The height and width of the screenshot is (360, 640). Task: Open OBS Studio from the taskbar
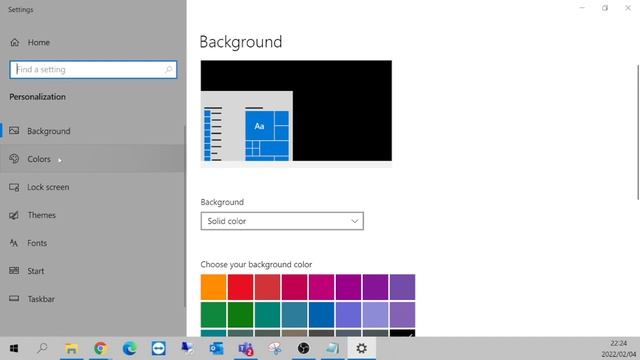(303, 349)
